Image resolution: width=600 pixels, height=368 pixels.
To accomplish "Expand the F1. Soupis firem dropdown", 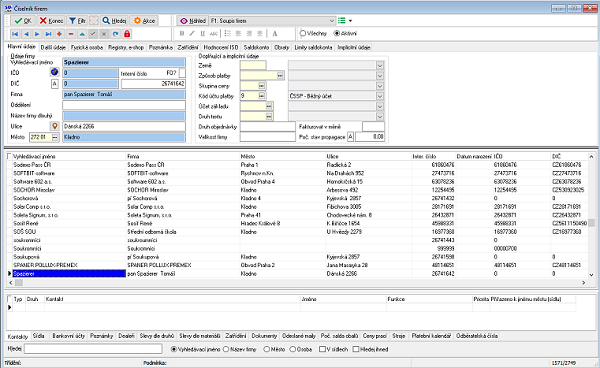I will [332, 21].
